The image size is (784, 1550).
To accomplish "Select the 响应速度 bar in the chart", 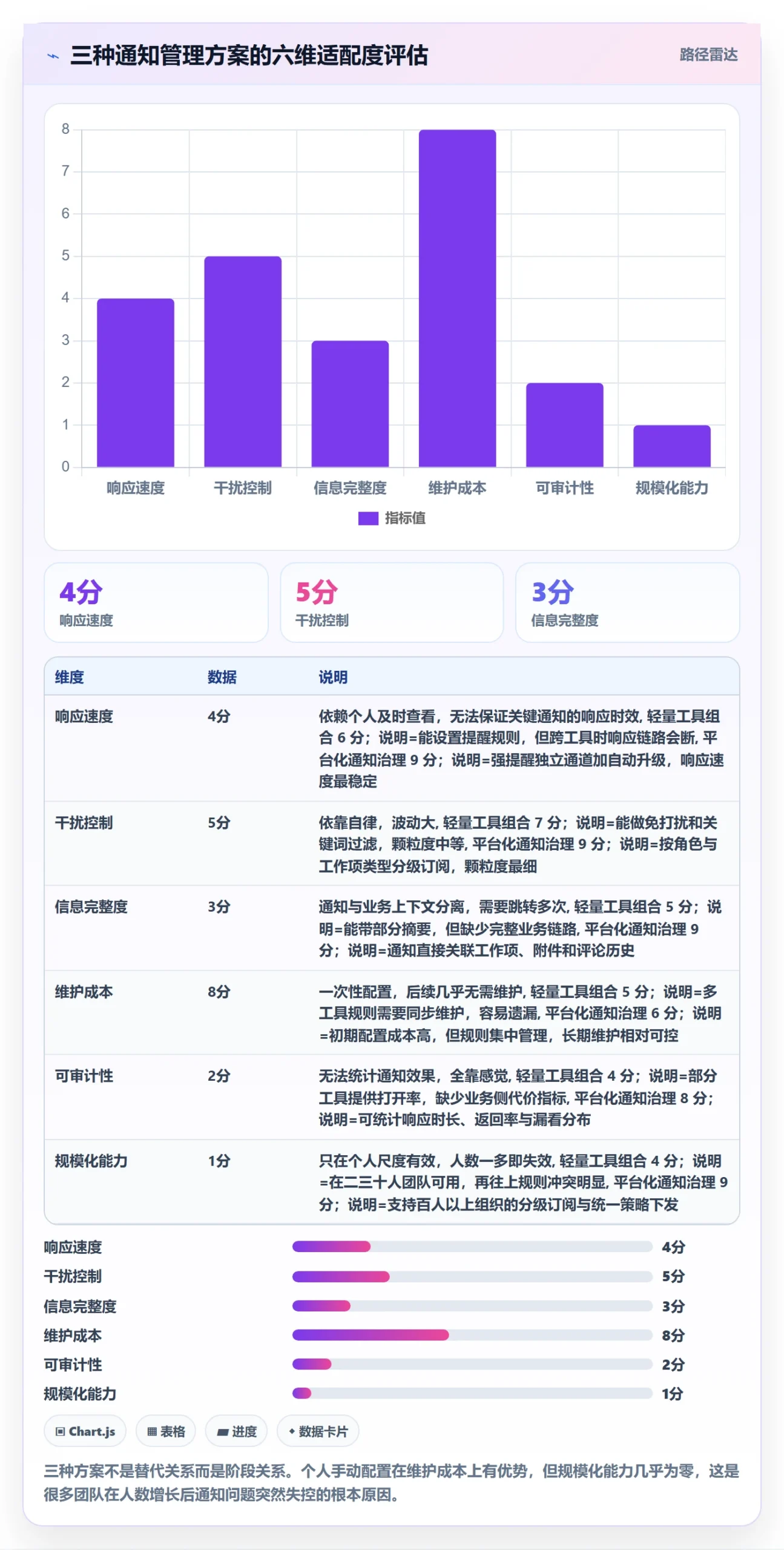I will point(136,383).
